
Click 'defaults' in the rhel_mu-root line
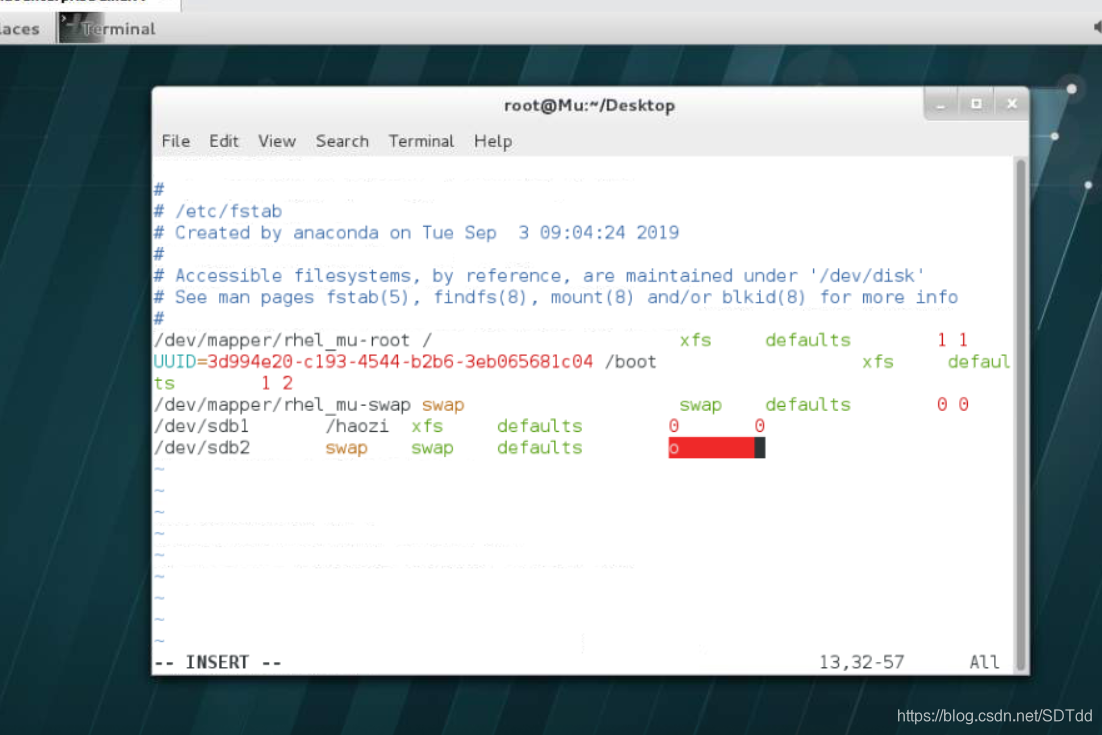[x=808, y=340]
